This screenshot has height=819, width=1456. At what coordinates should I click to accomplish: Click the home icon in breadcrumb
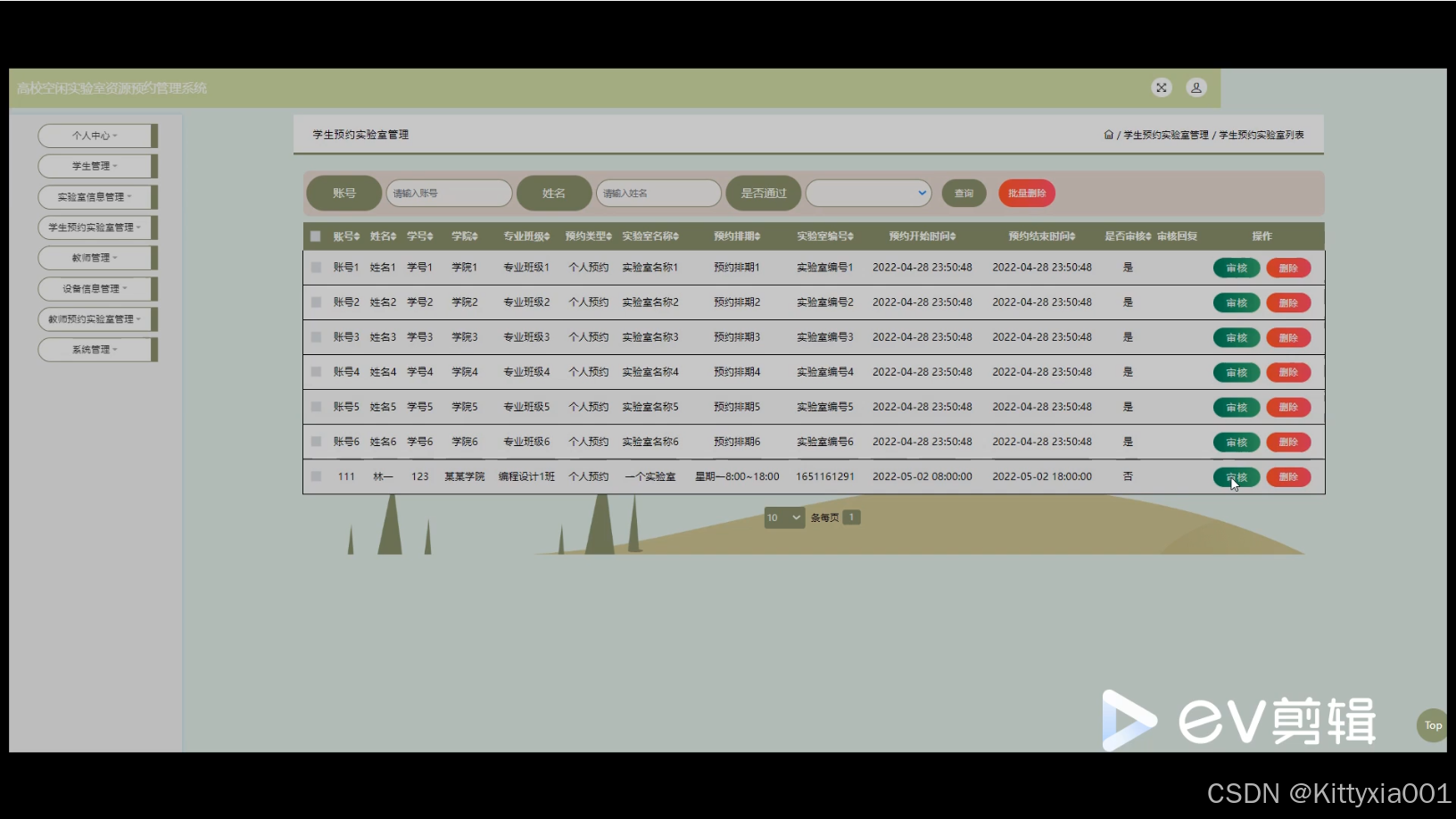tap(1108, 135)
